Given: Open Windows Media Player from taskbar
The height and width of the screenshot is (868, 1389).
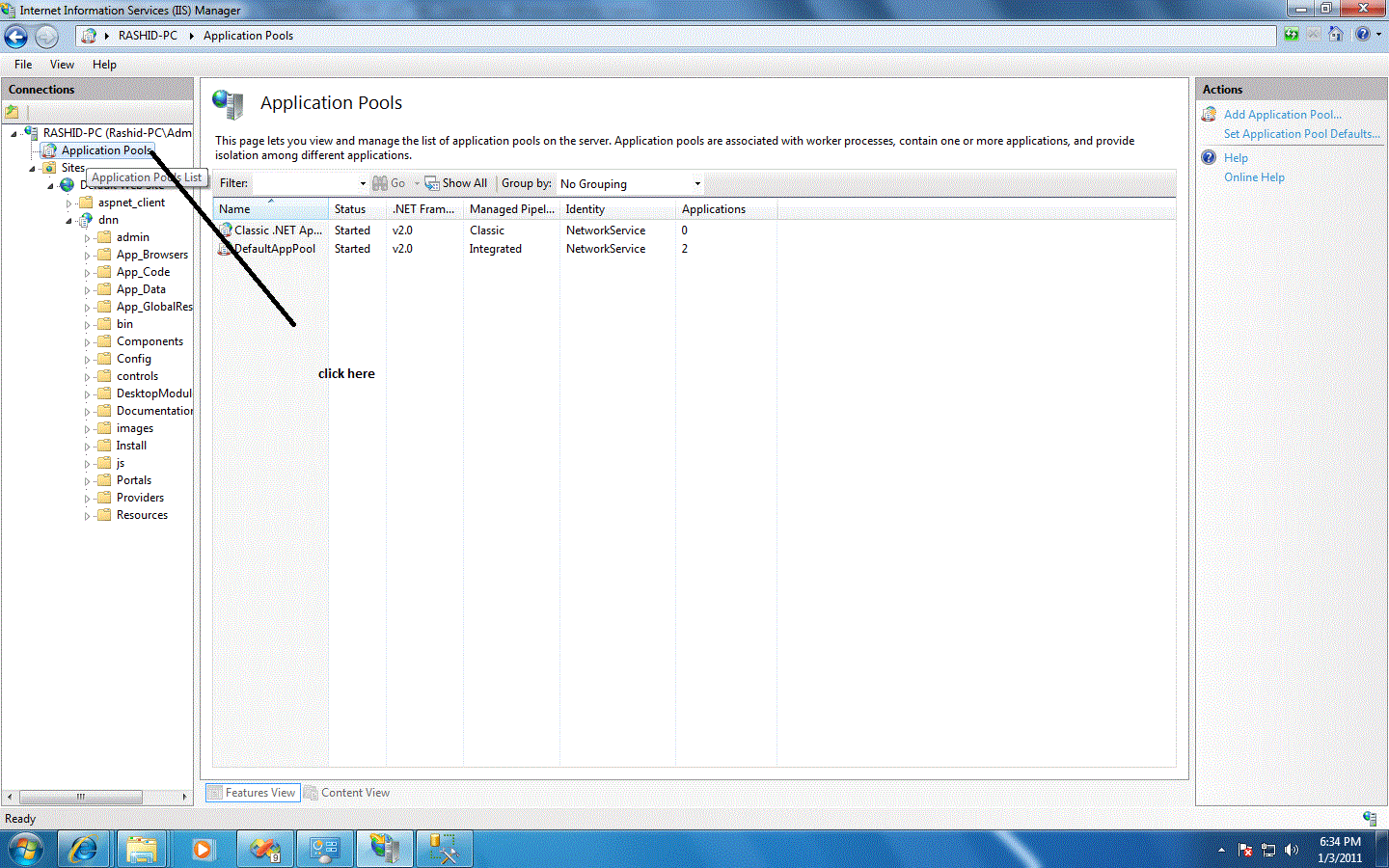Looking at the screenshot, I should (202, 850).
